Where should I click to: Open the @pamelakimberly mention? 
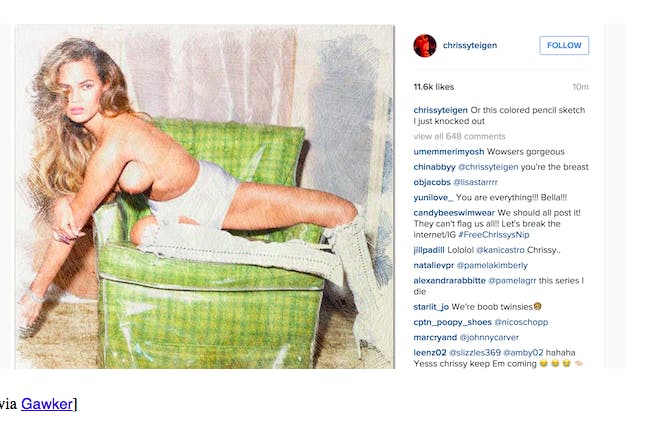[x=492, y=265]
